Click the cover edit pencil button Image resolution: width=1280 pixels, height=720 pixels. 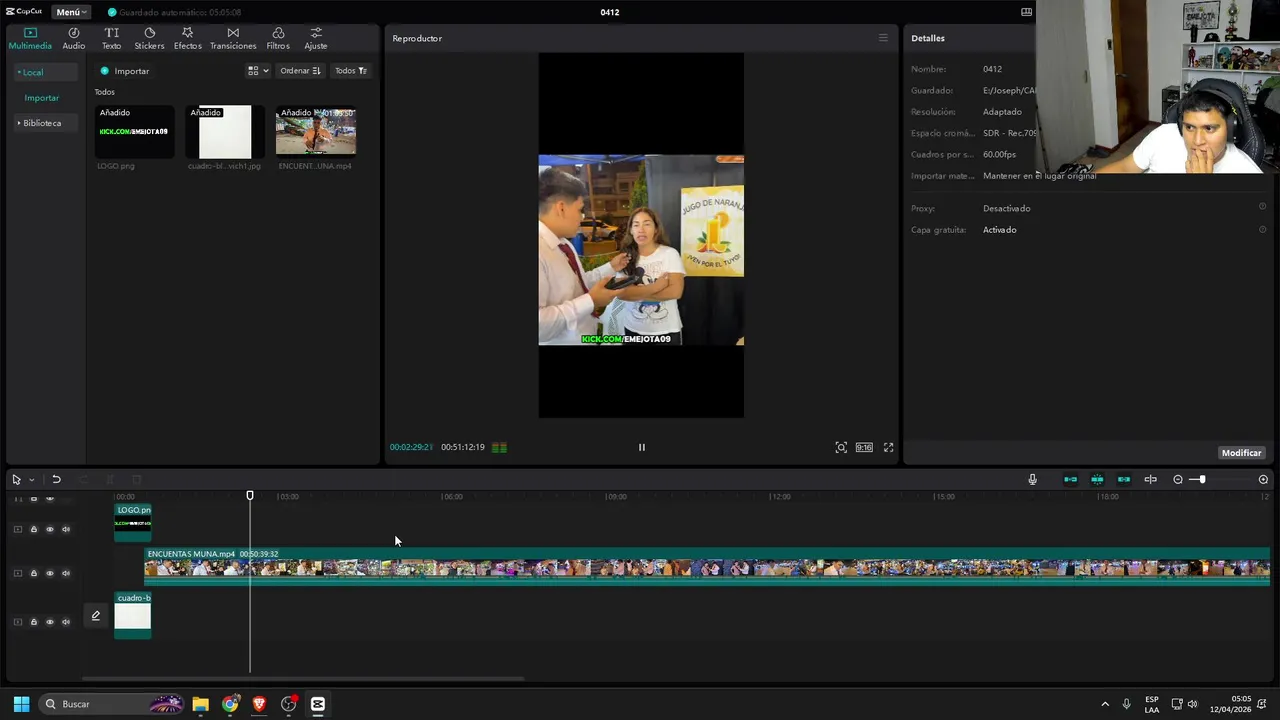tap(96, 616)
